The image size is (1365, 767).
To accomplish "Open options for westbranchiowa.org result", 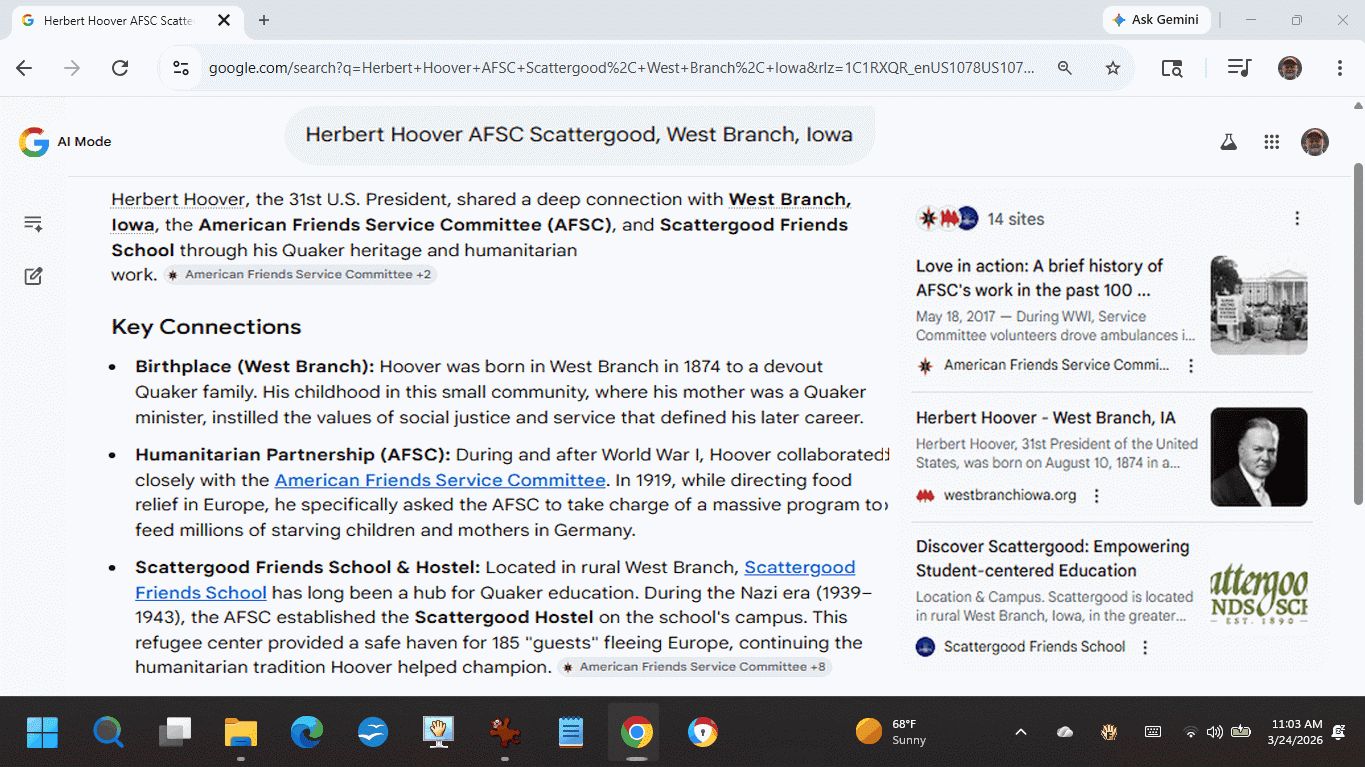I will [1097, 496].
